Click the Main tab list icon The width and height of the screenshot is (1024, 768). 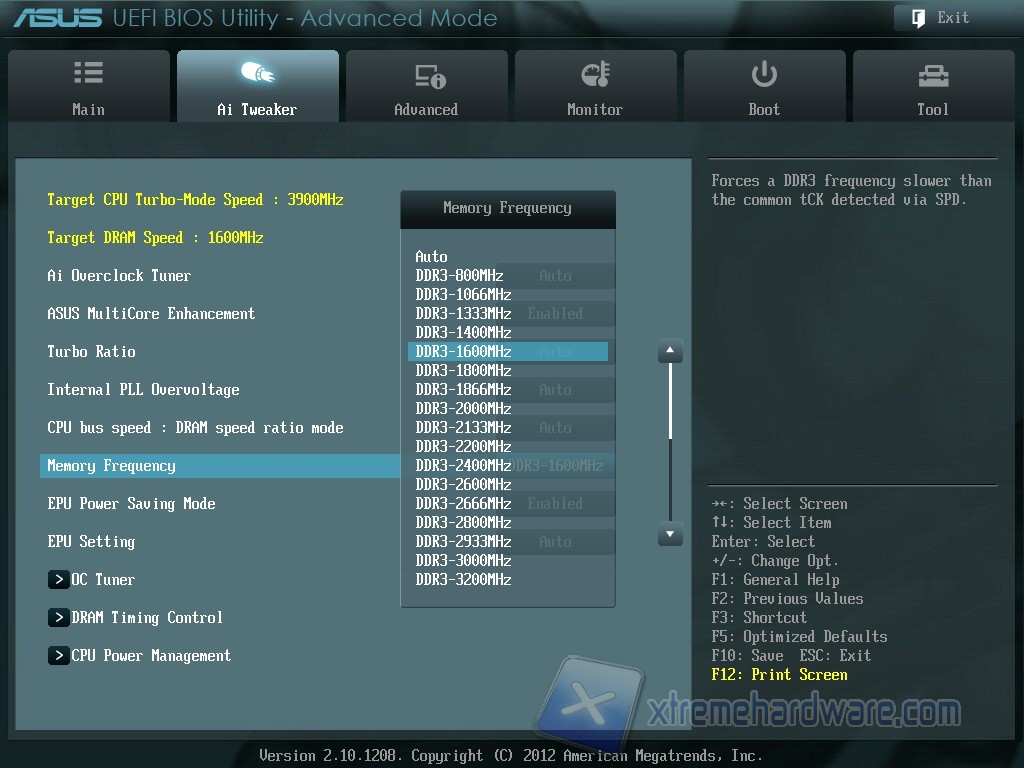click(88, 74)
